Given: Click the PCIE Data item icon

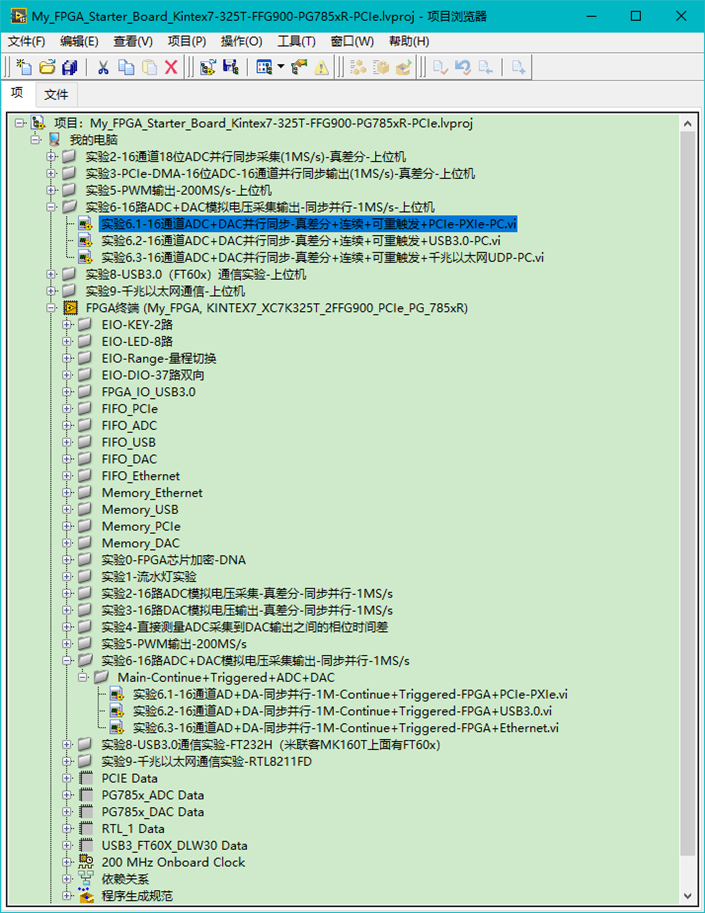Looking at the screenshot, I should click(x=86, y=778).
